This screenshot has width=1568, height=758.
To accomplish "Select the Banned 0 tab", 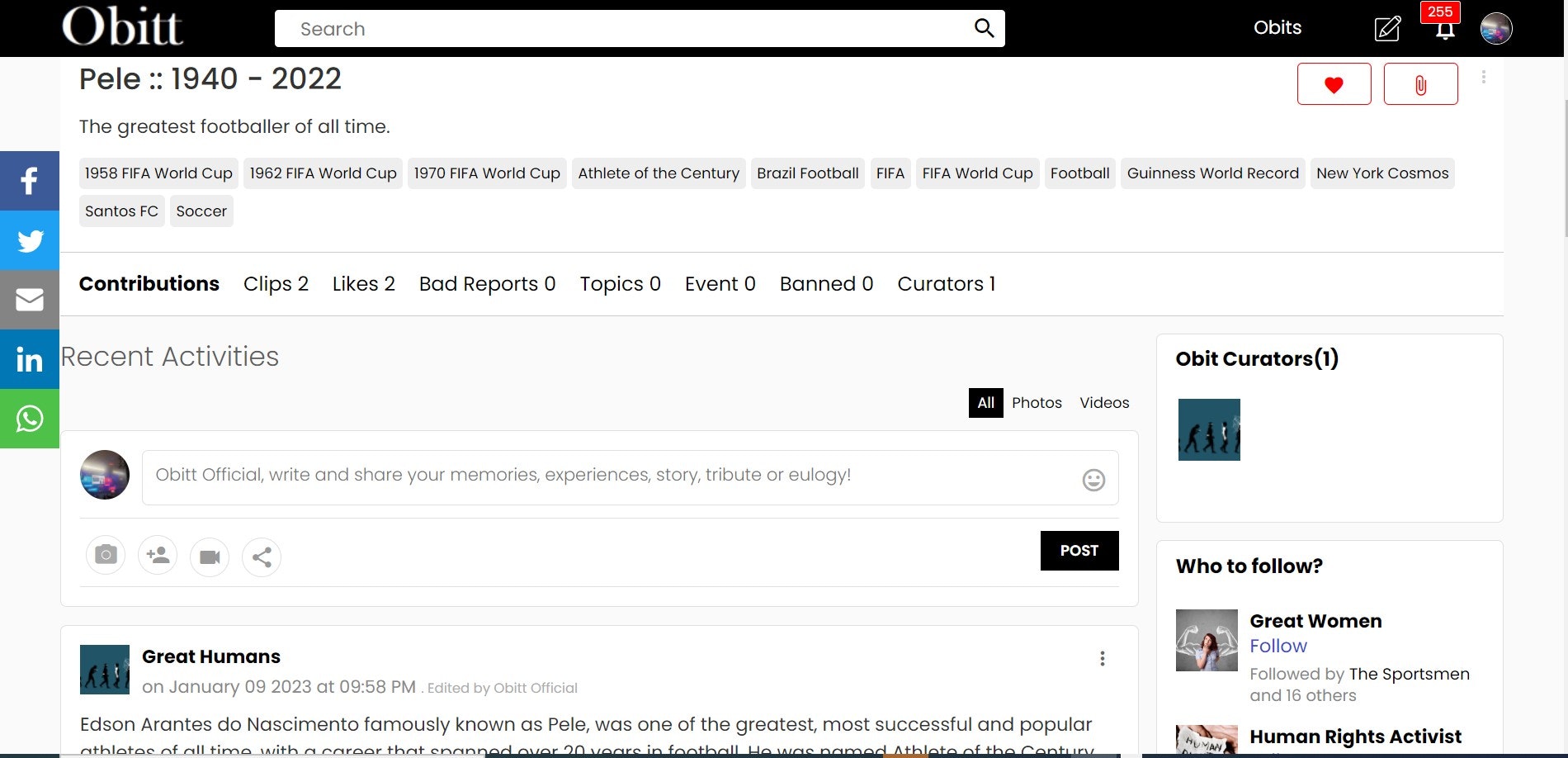I will pos(827,283).
